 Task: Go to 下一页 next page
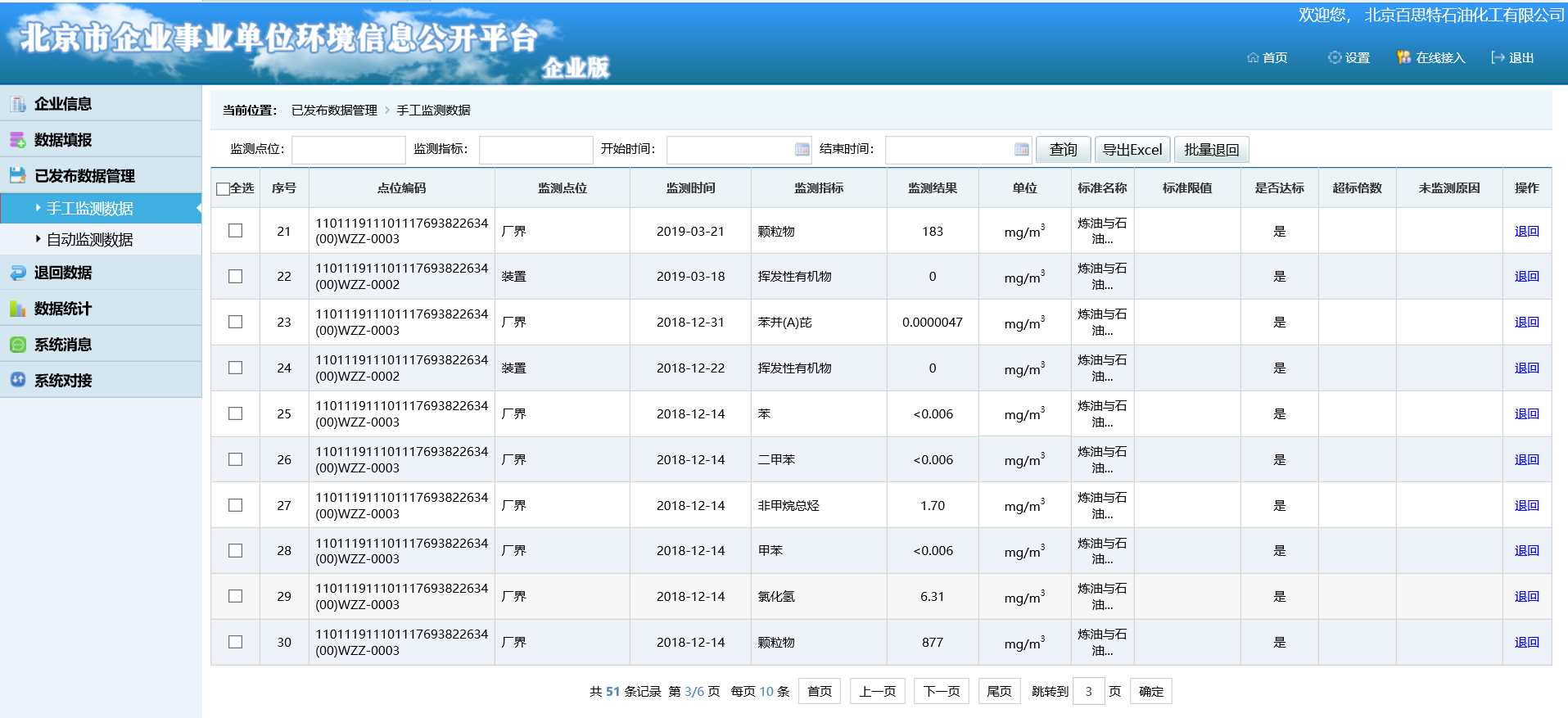pos(942,691)
